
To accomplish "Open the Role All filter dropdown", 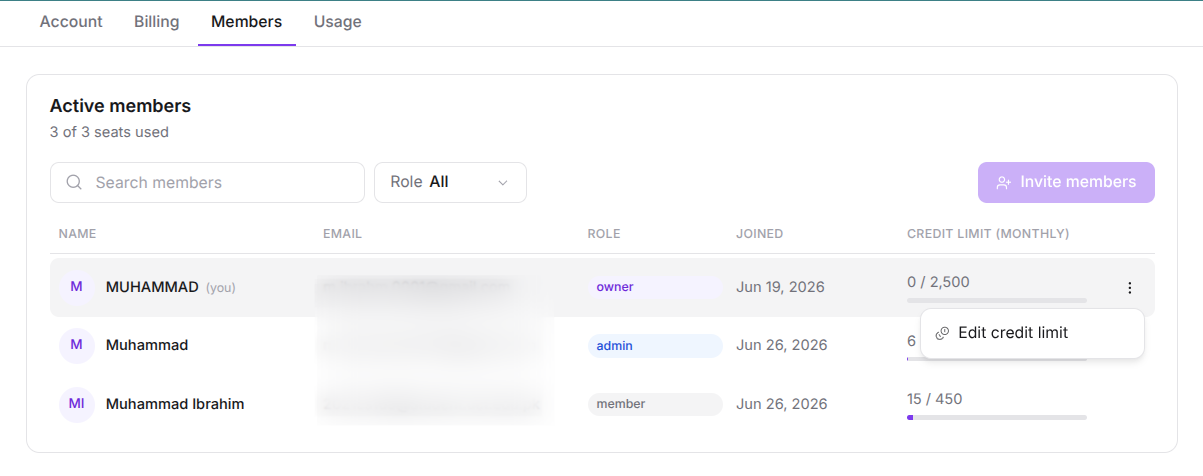I will pos(450,182).
